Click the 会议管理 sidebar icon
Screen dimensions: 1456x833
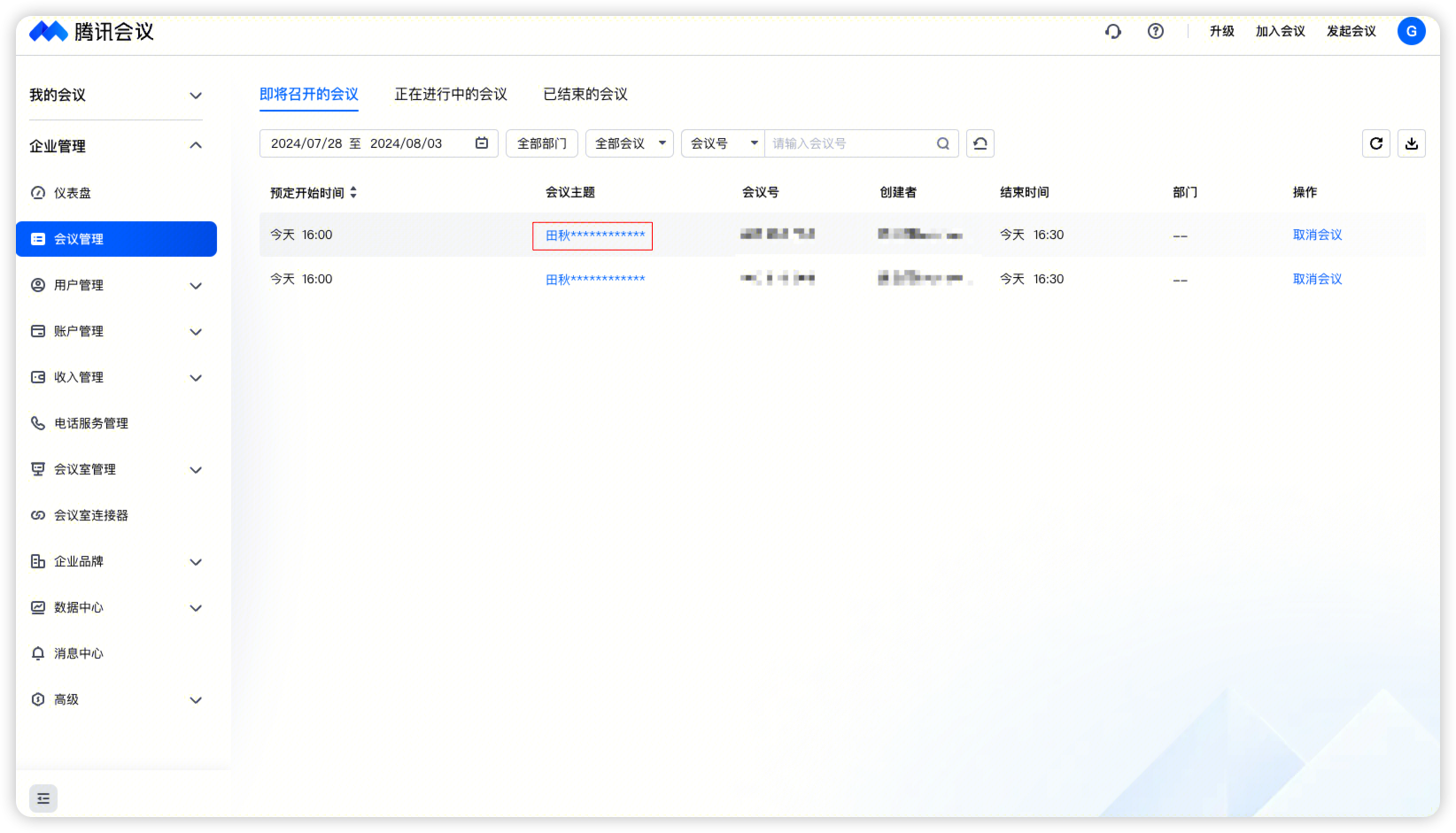tap(38, 239)
